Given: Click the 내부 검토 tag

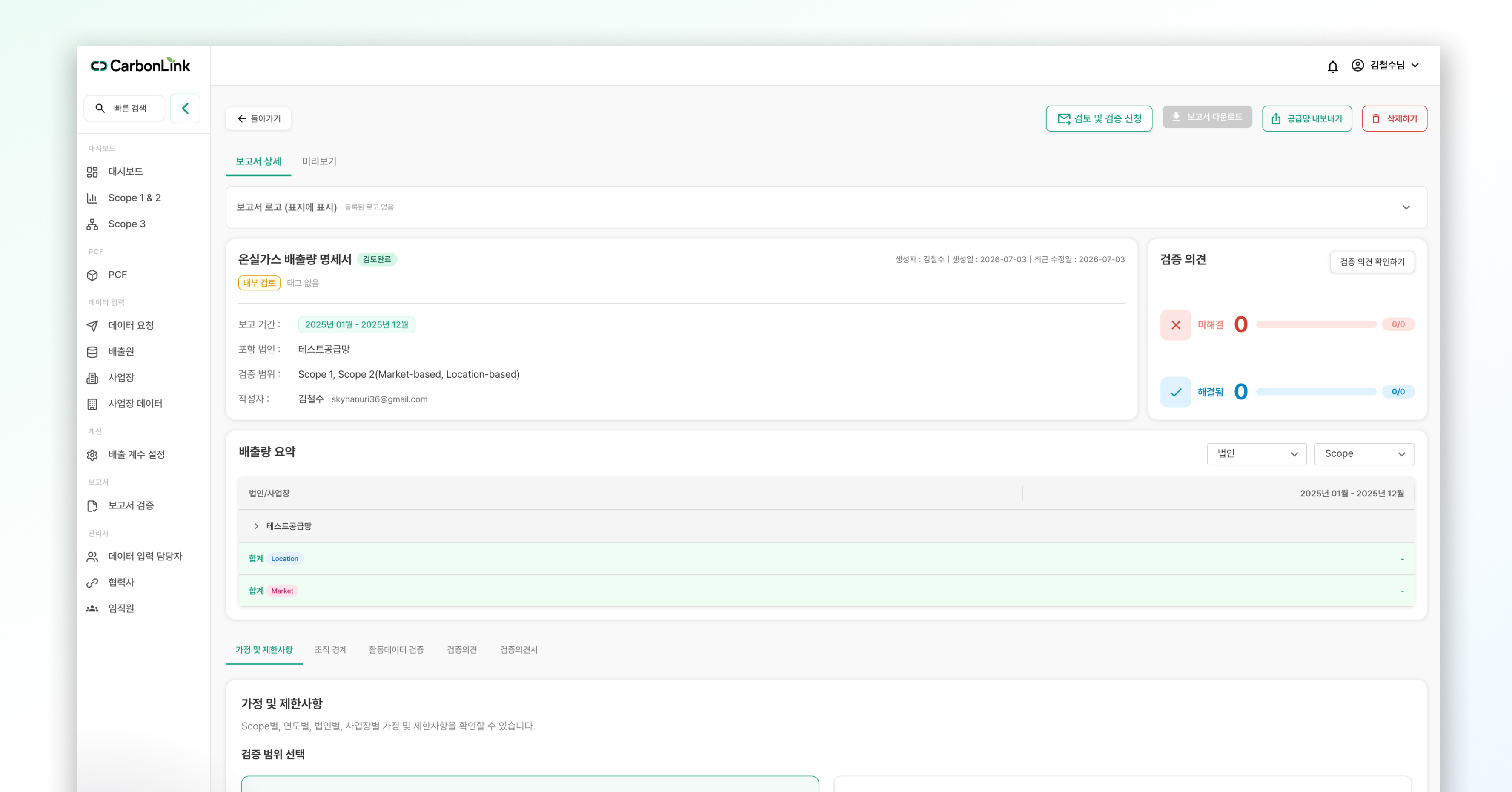Looking at the screenshot, I should point(259,284).
